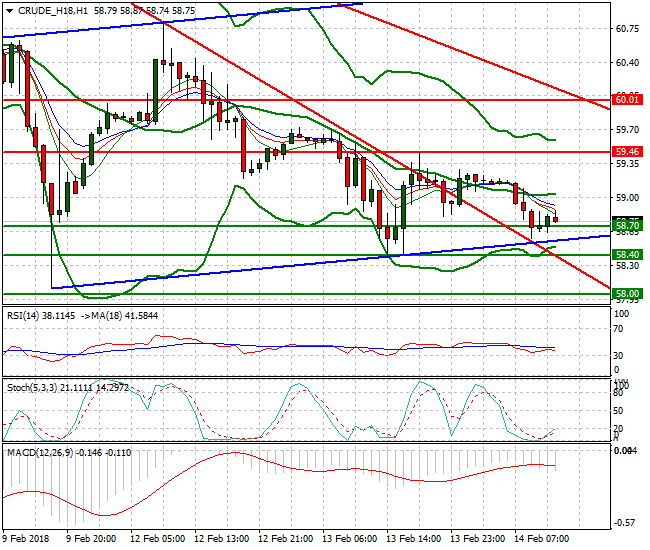
Task: Select the MA(18) 41.5844 indicator label
Action: tap(125, 316)
